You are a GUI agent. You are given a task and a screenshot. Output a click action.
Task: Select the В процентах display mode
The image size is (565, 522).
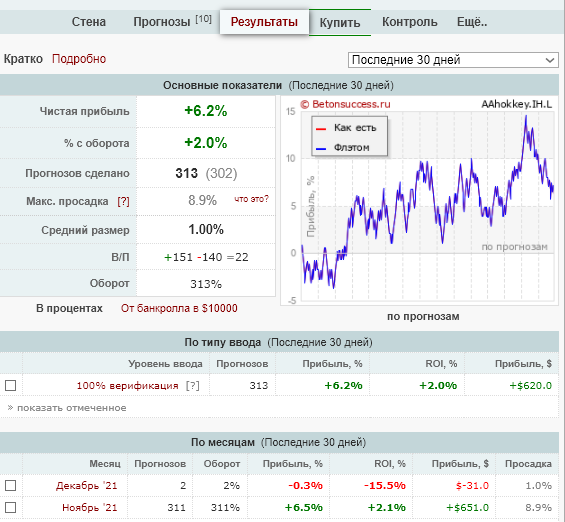coord(69,308)
